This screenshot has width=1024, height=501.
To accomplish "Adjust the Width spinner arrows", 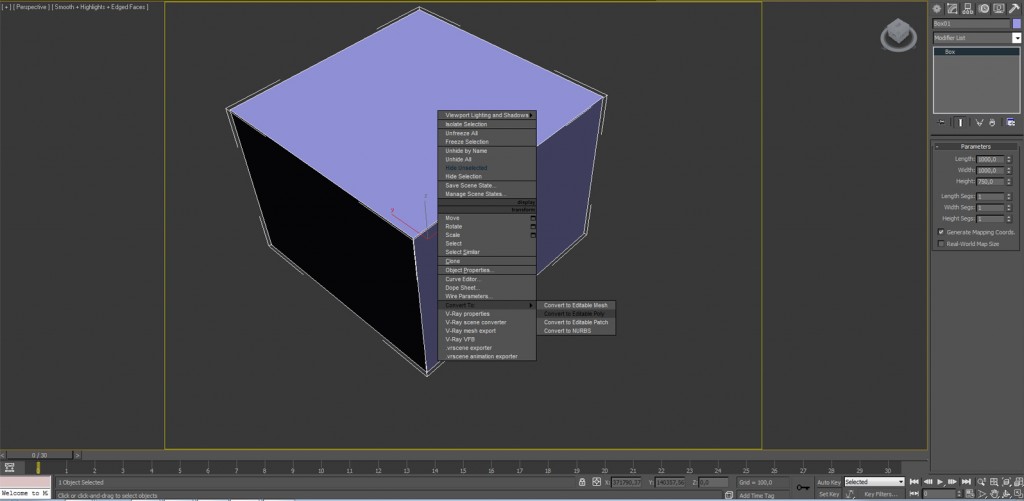I will point(1010,170).
